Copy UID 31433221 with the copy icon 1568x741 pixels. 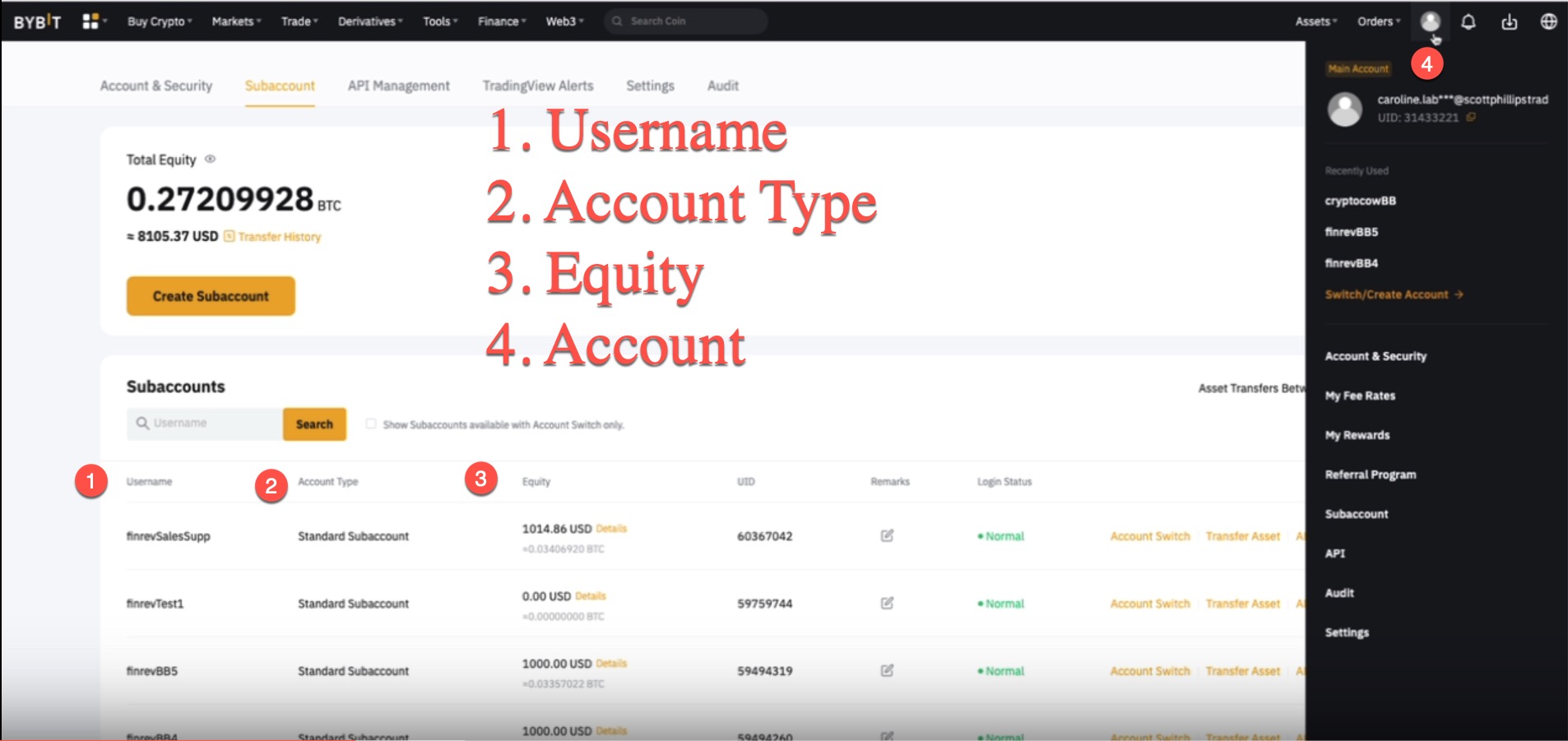click(1471, 118)
